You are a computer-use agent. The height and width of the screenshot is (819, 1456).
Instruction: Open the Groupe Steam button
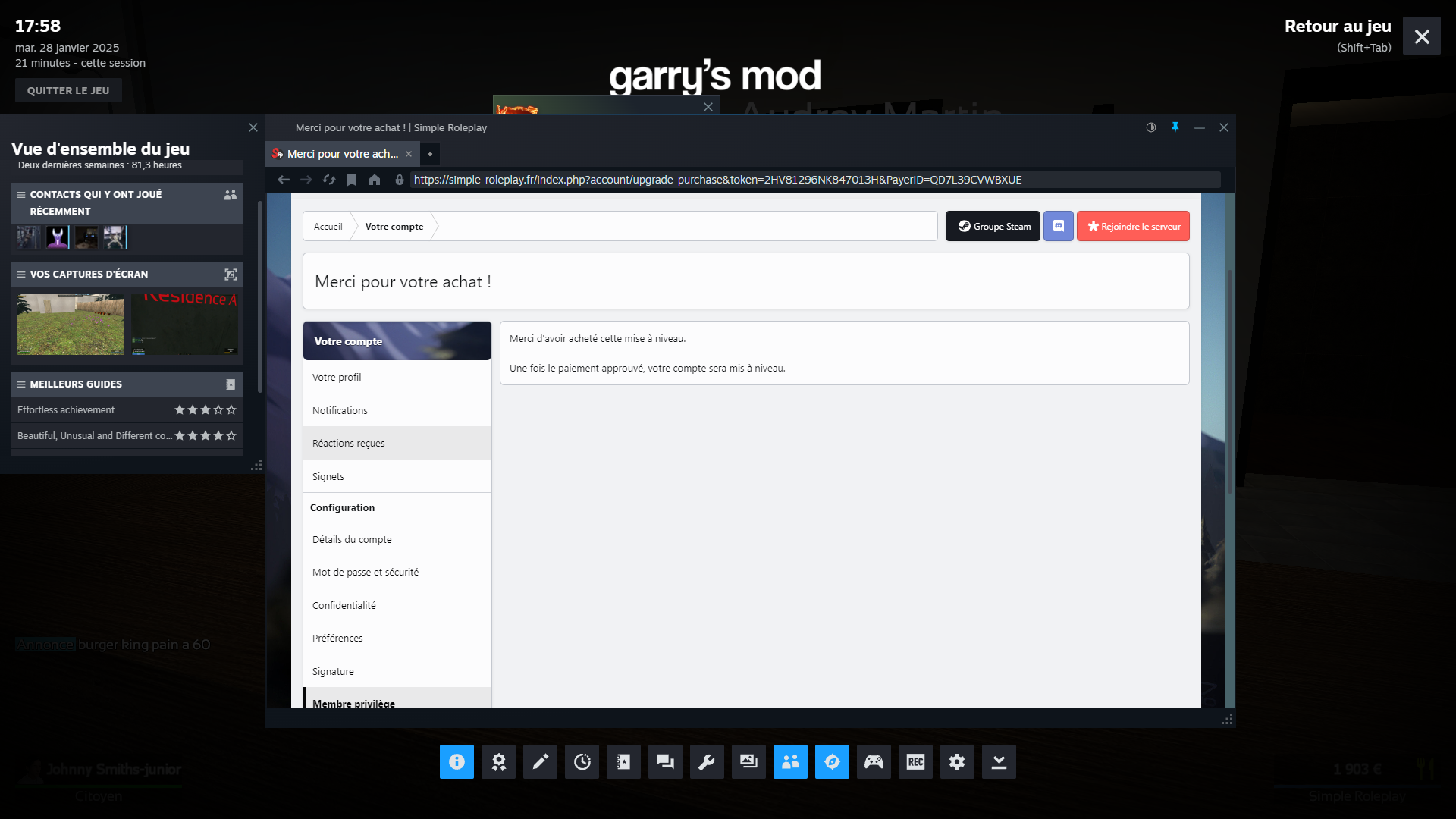point(993,226)
